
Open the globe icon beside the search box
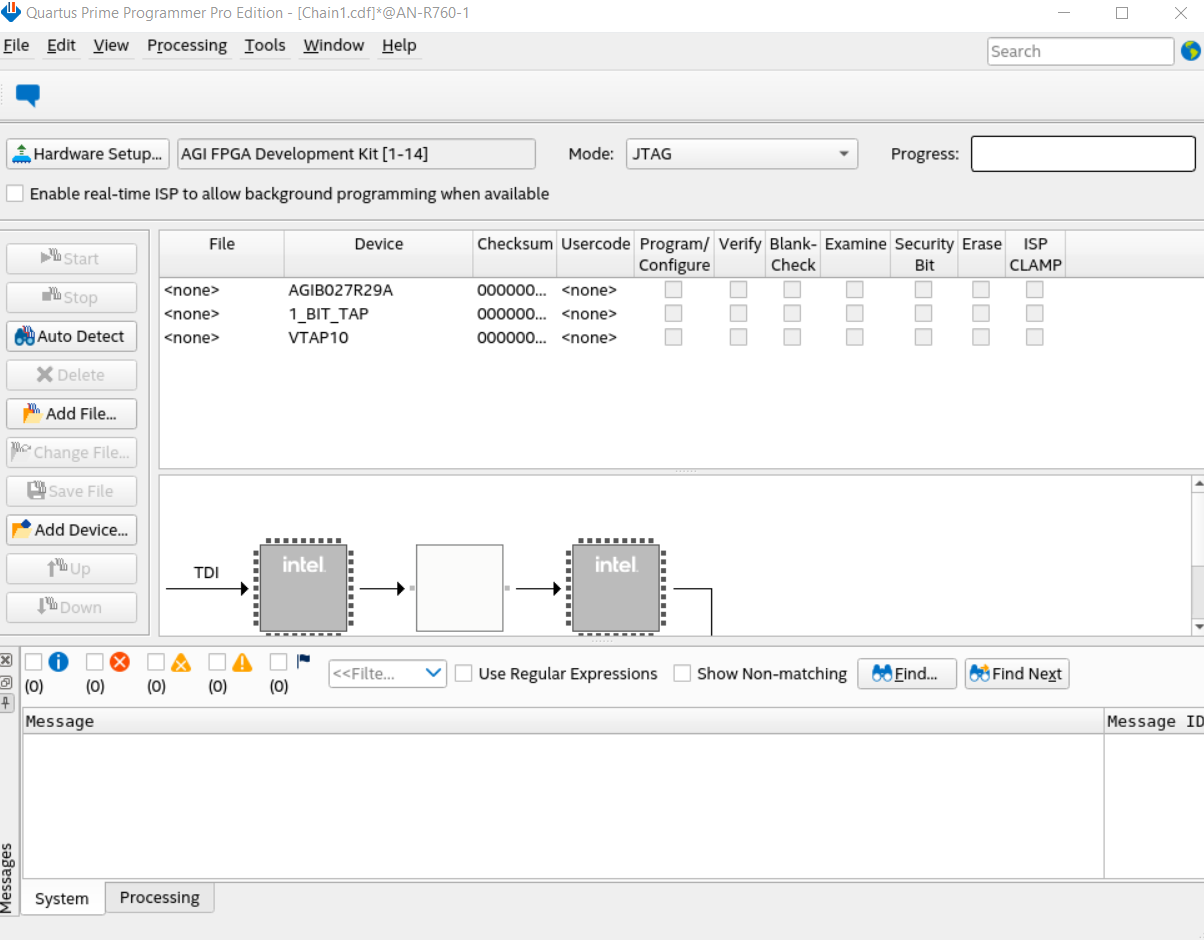click(1190, 51)
